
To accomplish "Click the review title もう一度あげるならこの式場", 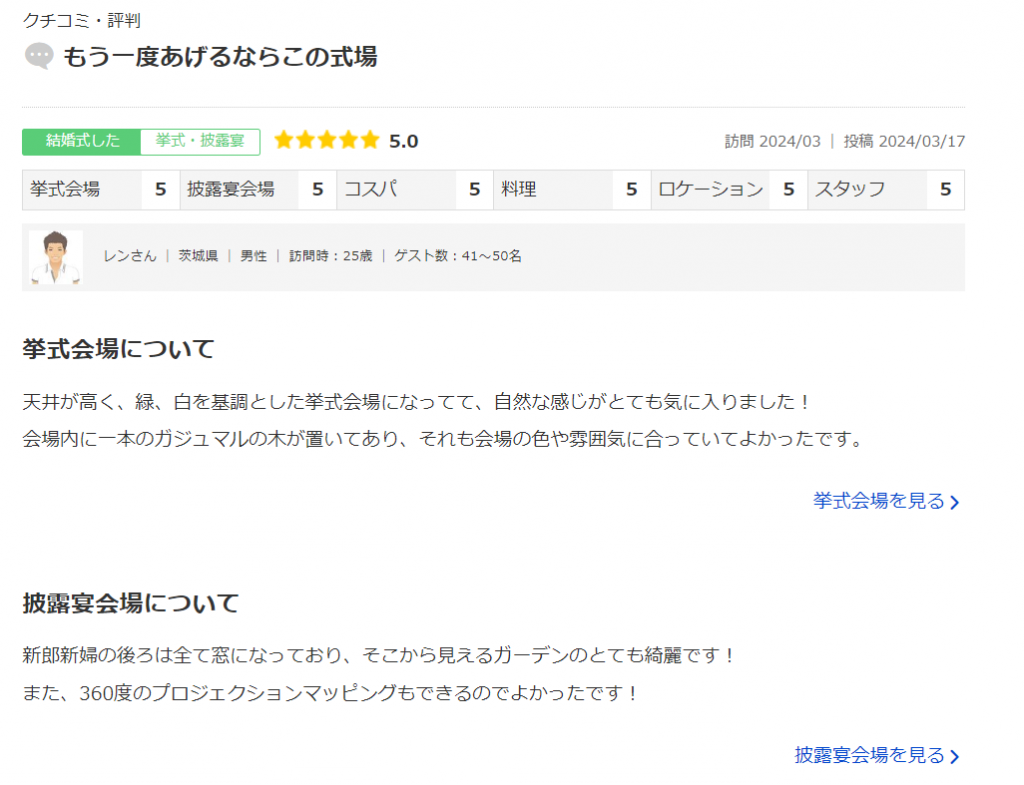I will pyautogui.click(x=220, y=57).
